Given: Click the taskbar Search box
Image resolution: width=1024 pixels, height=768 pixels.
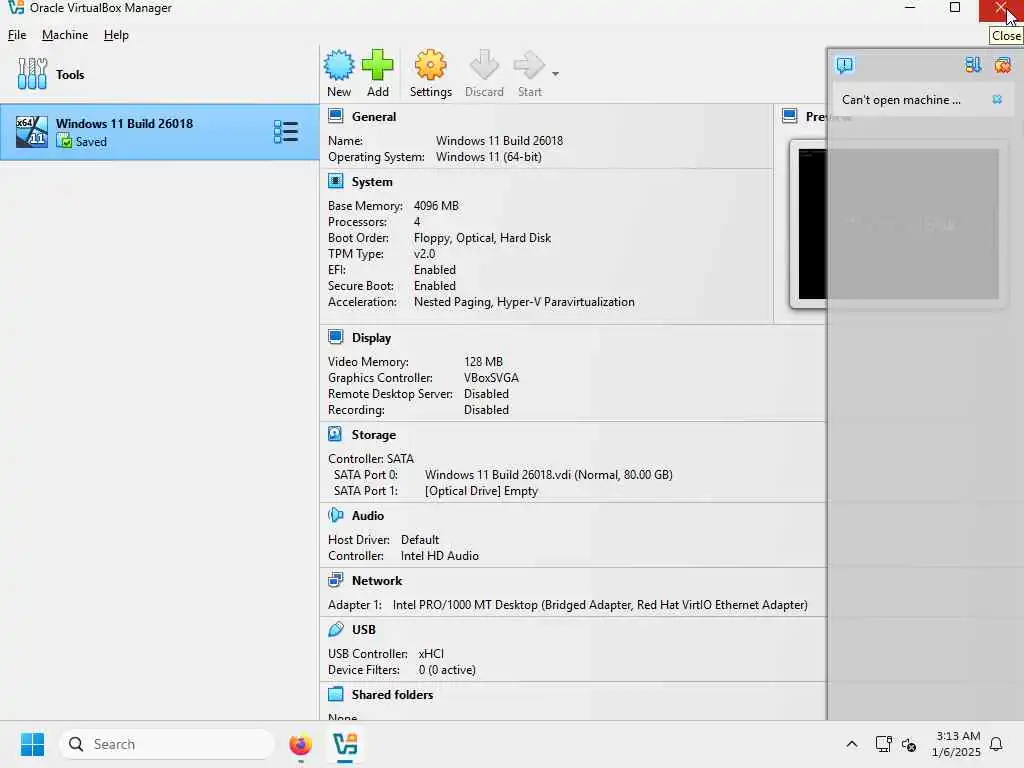Looking at the screenshot, I should tap(167, 744).
